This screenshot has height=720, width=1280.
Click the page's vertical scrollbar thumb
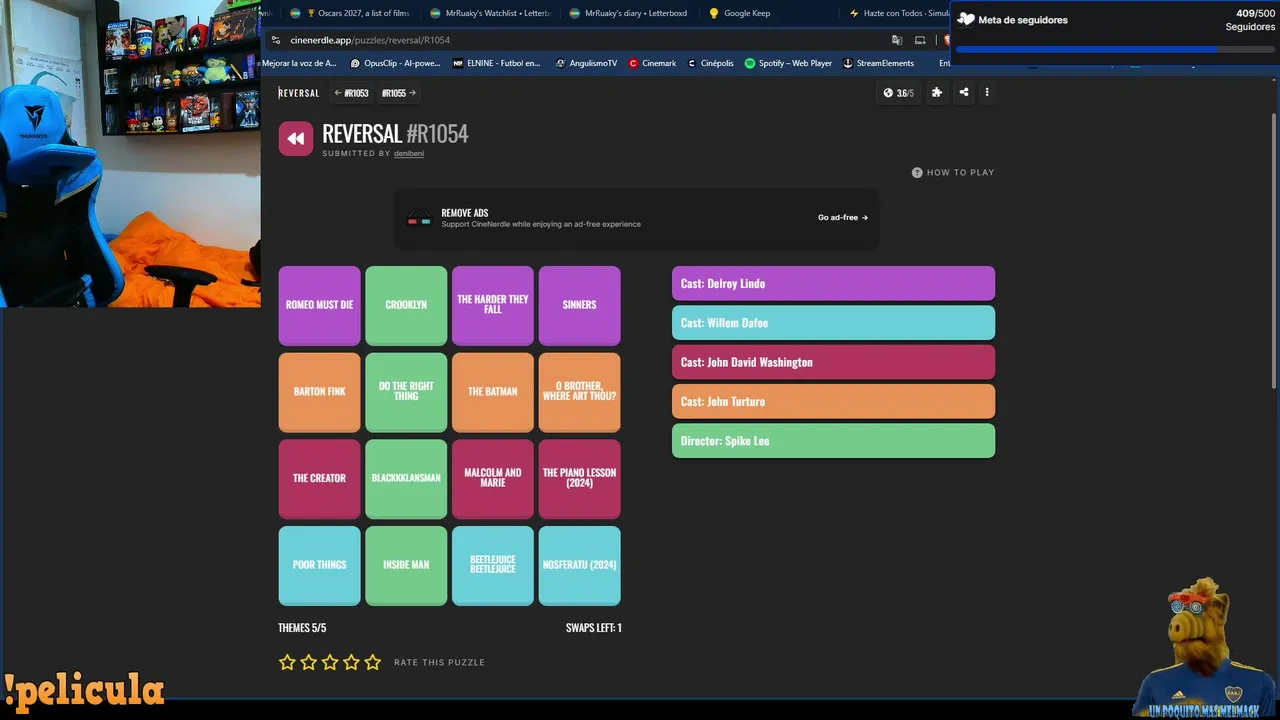click(1274, 250)
